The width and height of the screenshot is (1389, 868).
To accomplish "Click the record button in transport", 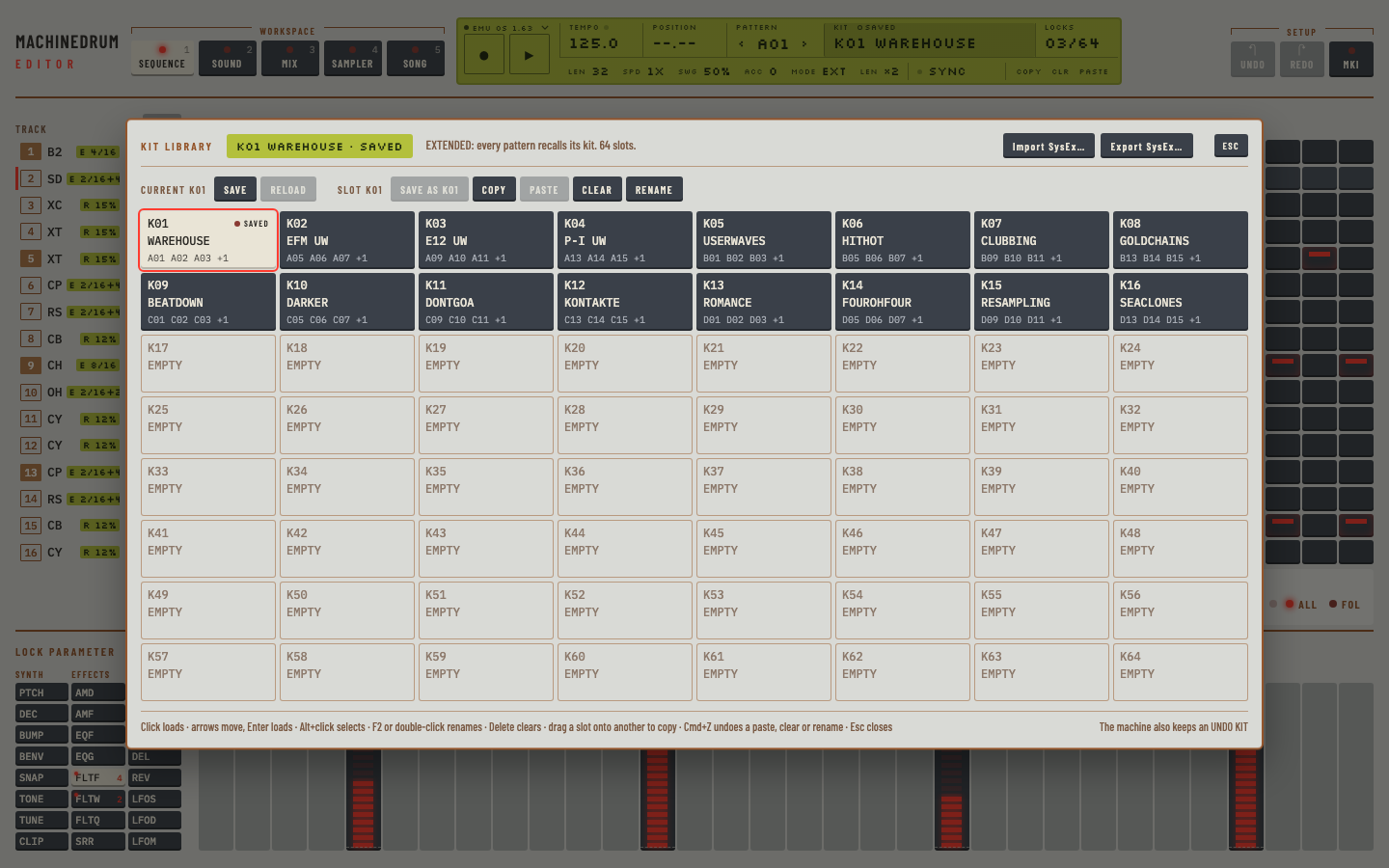I will (x=483, y=55).
